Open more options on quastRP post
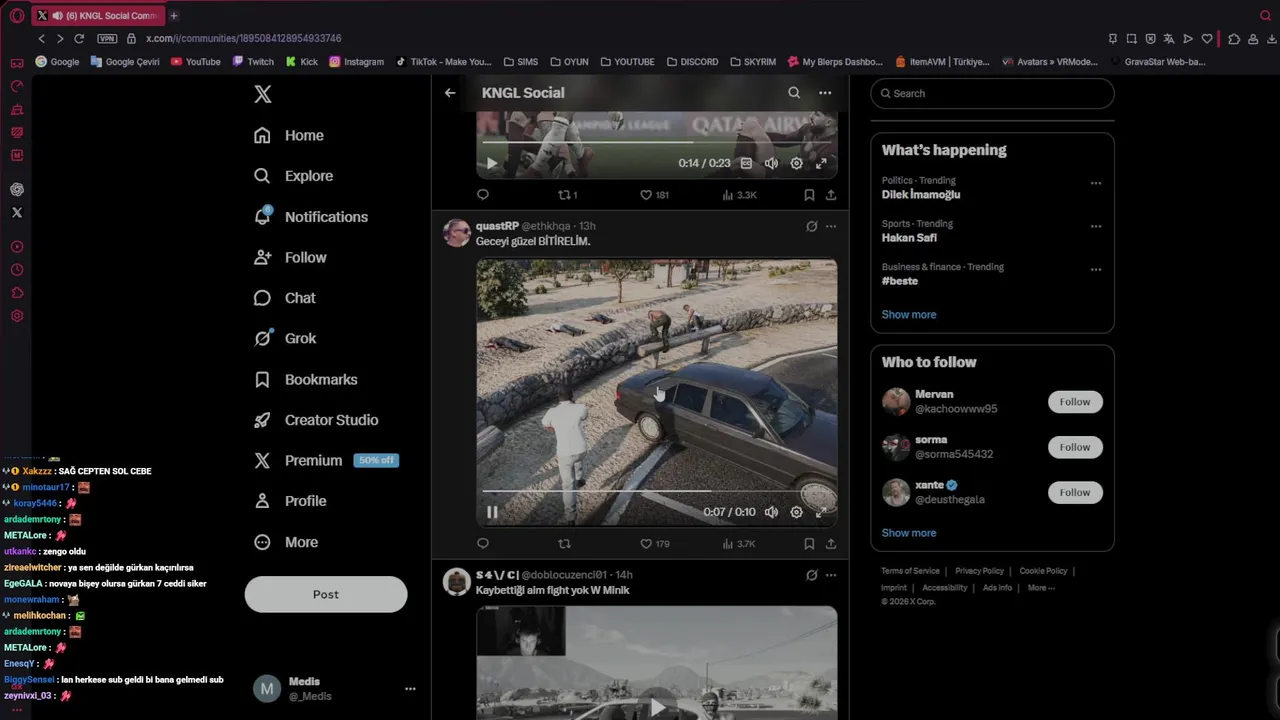Viewport: 1280px width, 720px height. coord(831,226)
